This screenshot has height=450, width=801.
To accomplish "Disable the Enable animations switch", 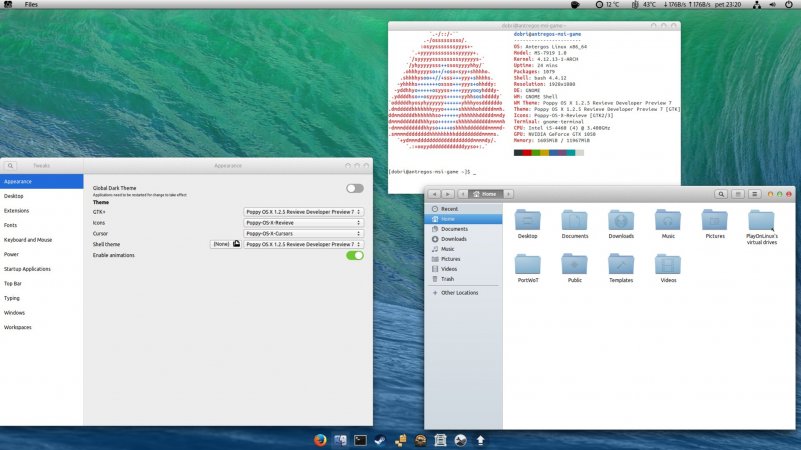I will tap(355, 255).
